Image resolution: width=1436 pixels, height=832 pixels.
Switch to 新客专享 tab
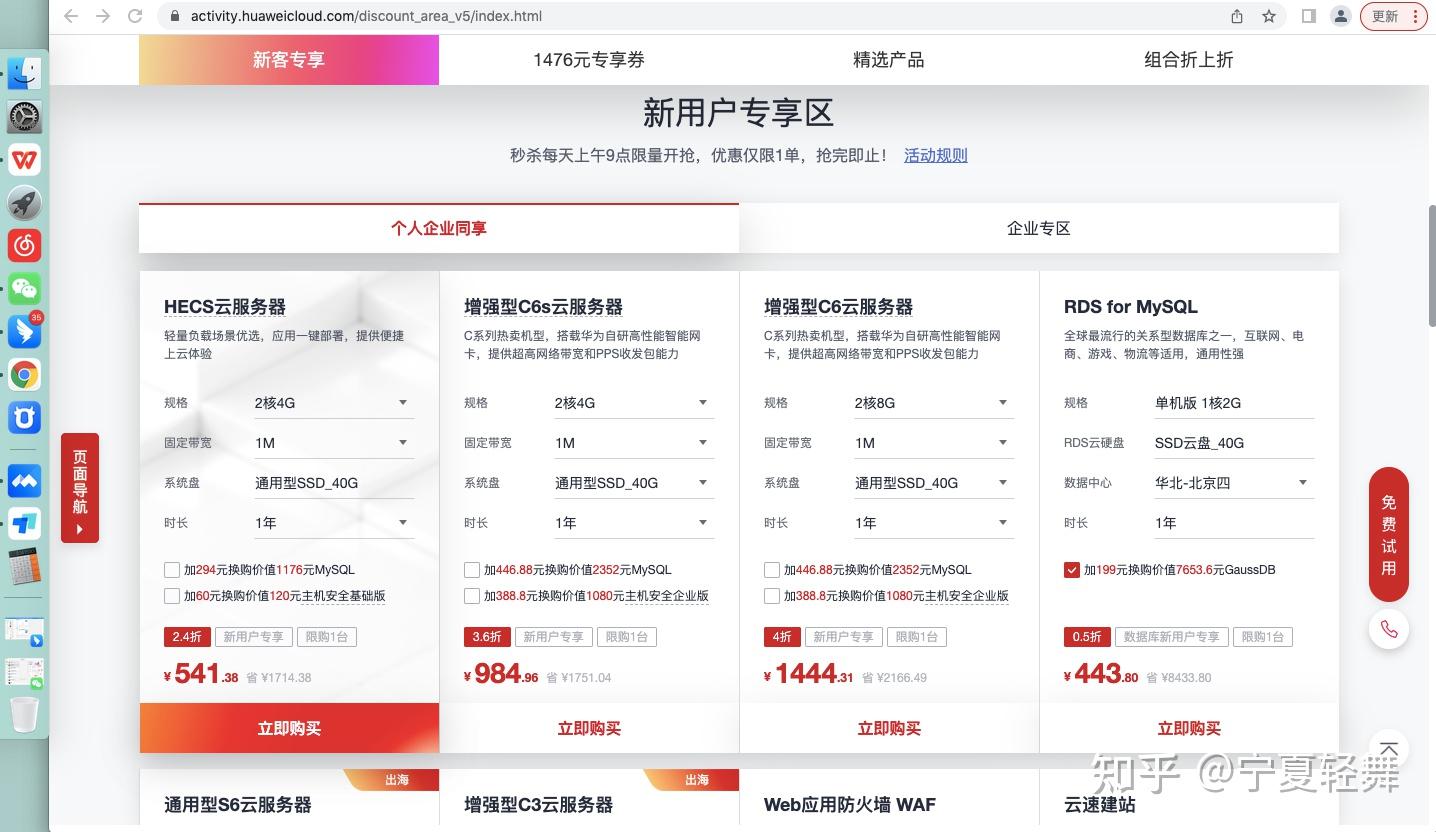(289, 60)
